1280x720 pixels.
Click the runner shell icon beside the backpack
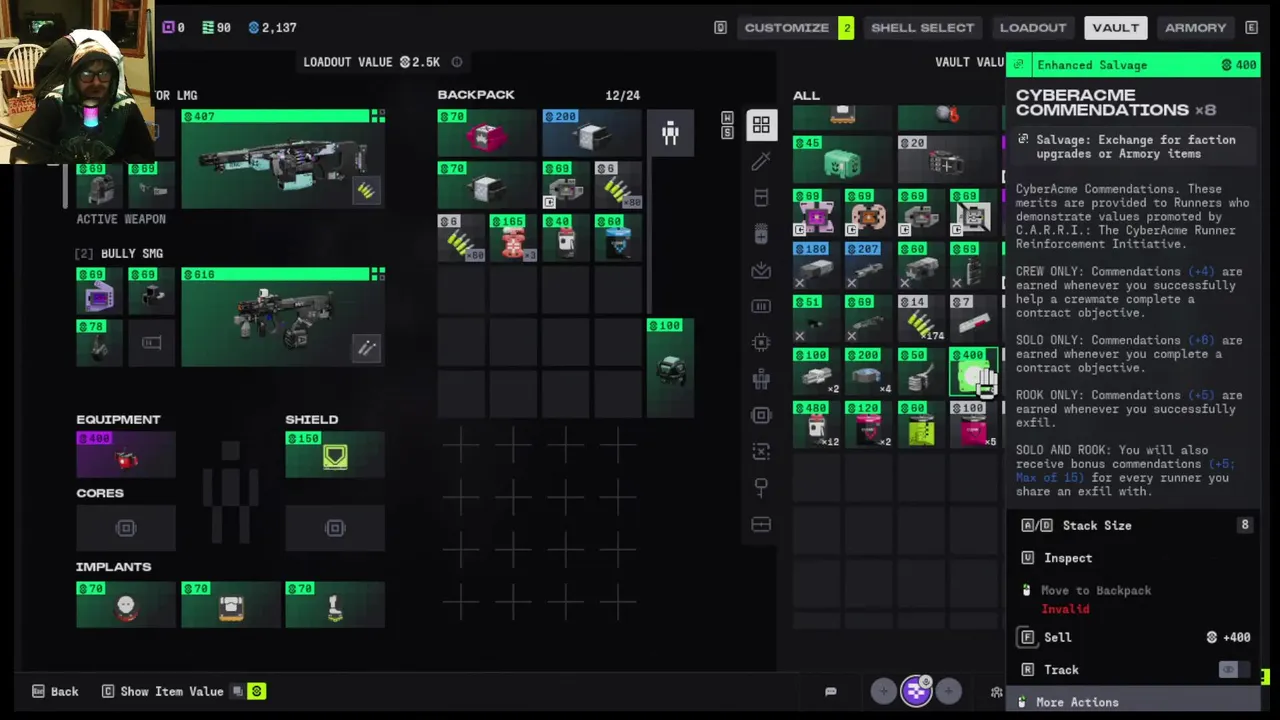[x=670, y=133]
